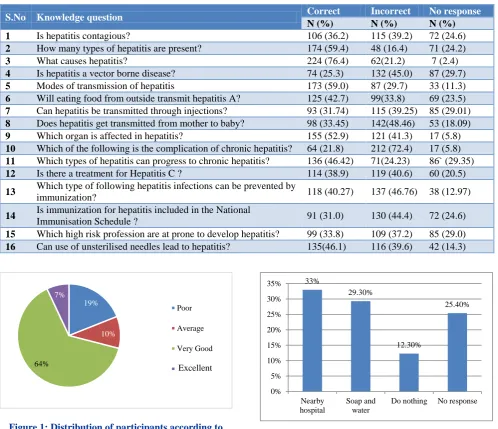Select the 'Poor' legend entry
Screen dimensions: 498x429
click(x=182, y=308)
